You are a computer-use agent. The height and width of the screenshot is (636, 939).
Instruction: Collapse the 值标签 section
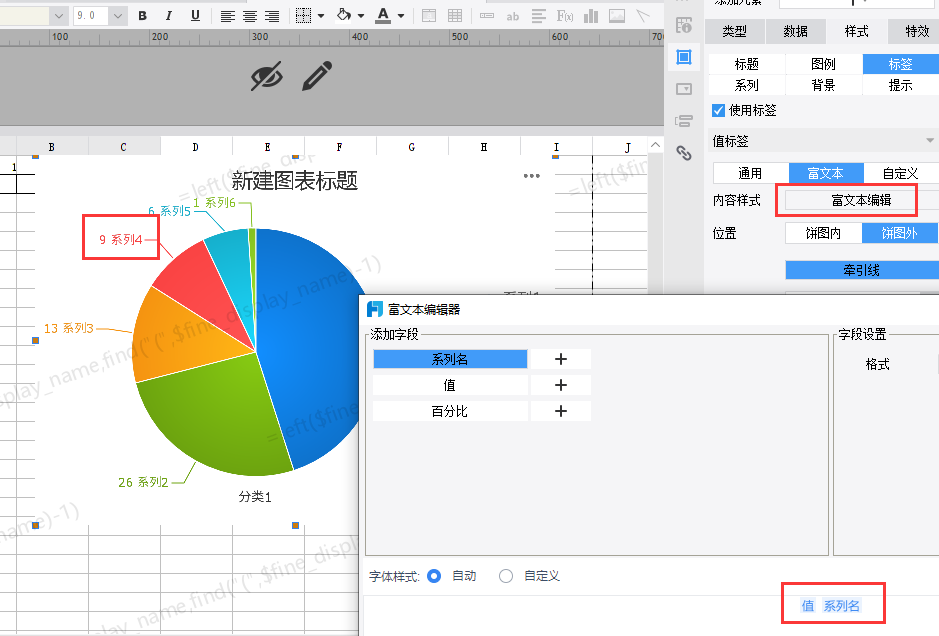click(x=929, y=141)
